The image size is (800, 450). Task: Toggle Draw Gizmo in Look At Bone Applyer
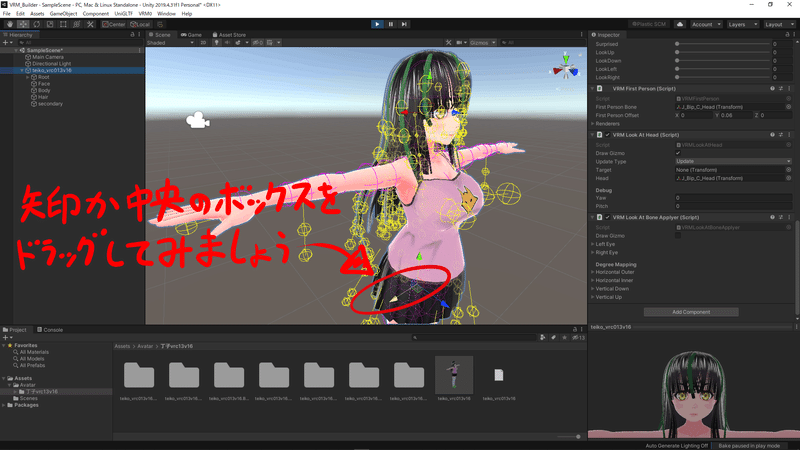coord(678,236)
